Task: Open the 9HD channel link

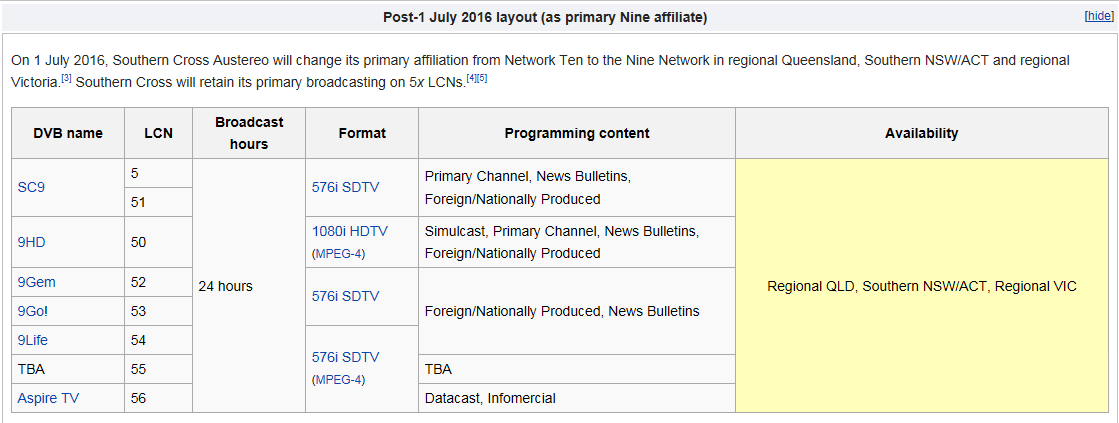Action: (x=32, y=241)
